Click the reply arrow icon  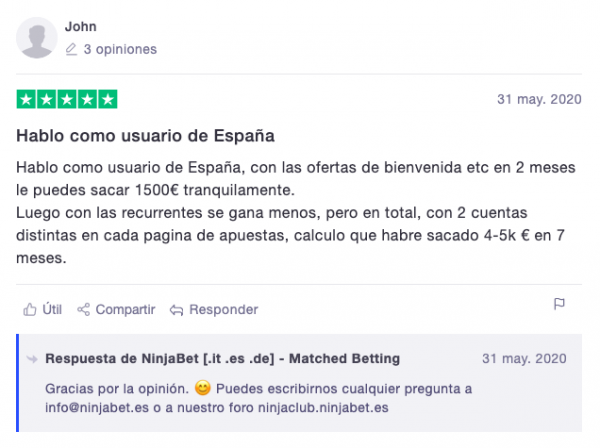tap(176, 310)
